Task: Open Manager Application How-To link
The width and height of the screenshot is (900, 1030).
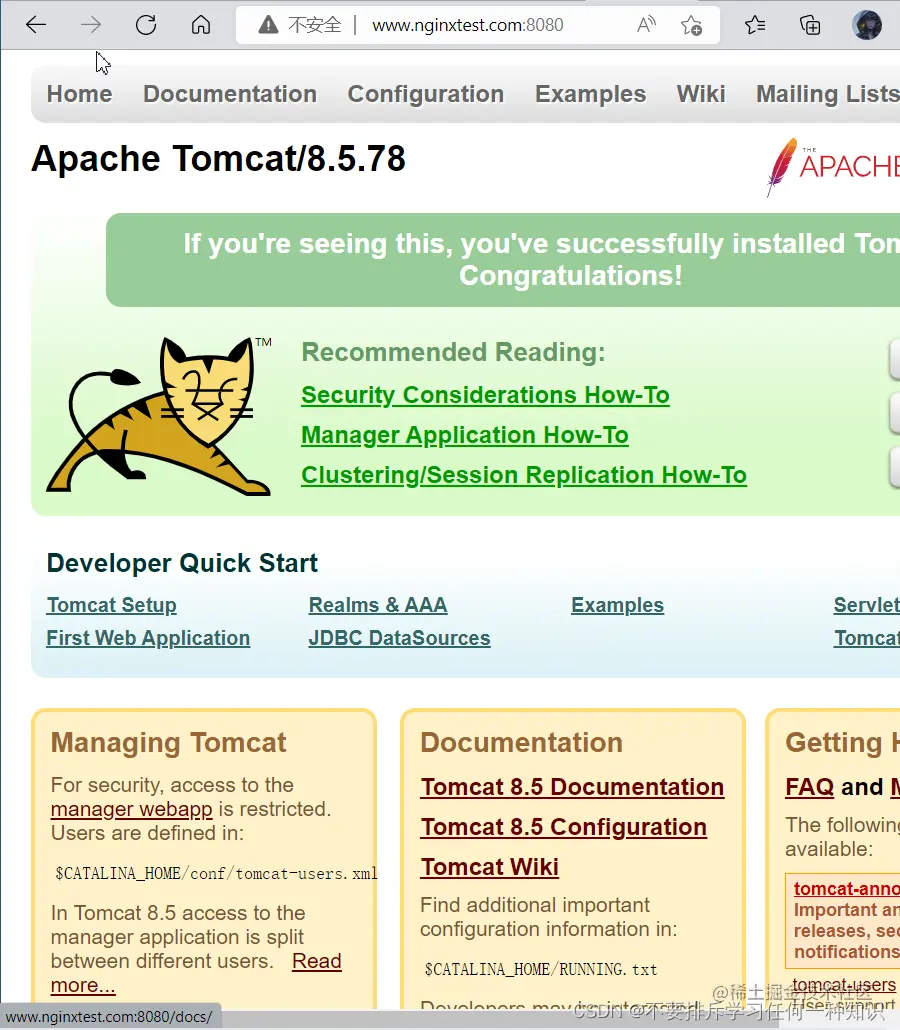Action: 464,436
